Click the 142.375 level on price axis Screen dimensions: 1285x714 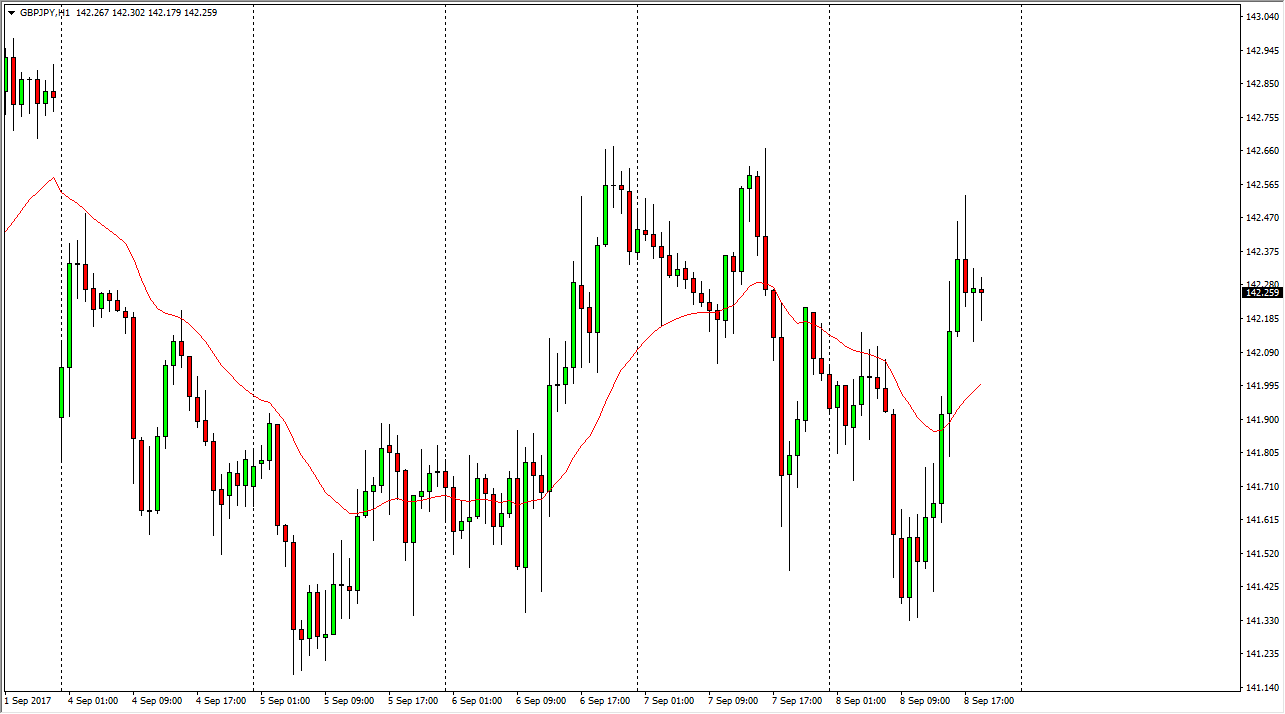pyautogui.click(x=1261, y=252)
